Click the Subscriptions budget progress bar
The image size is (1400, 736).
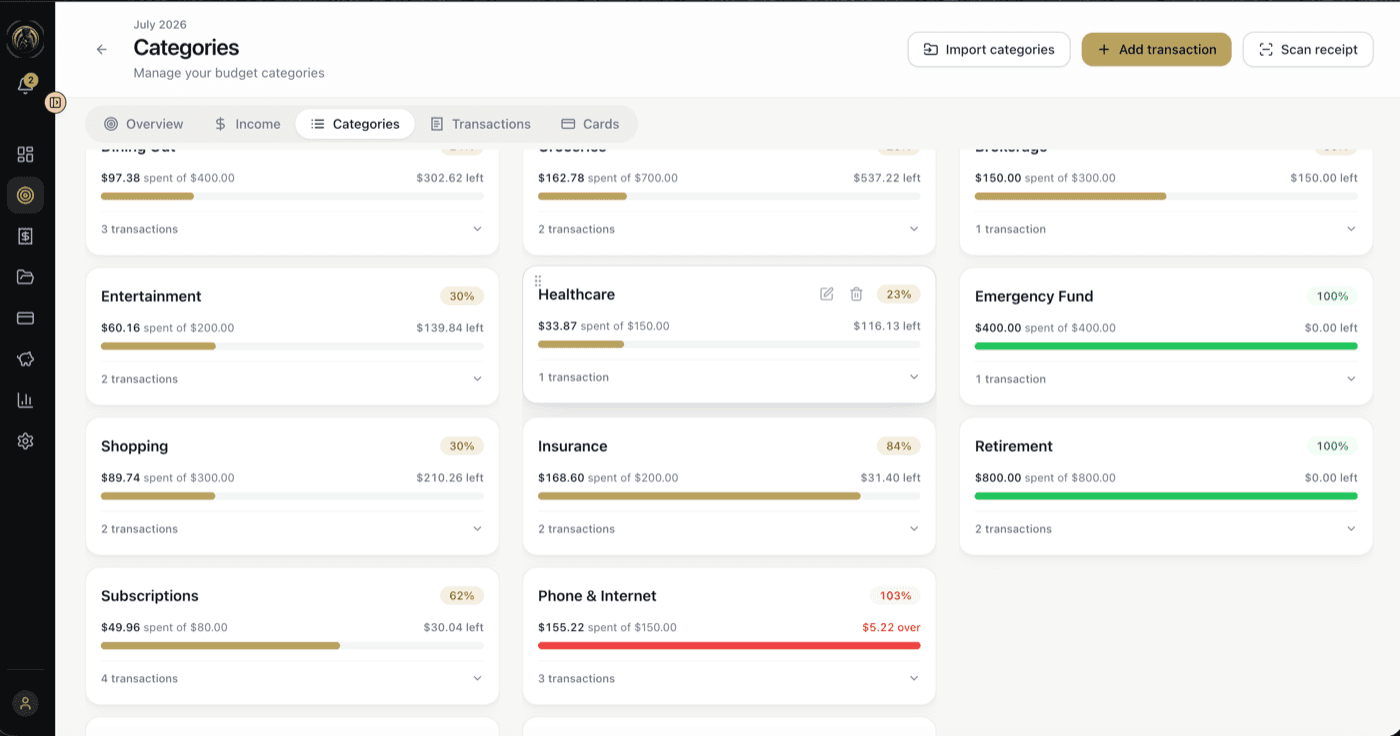coord(292,646)
